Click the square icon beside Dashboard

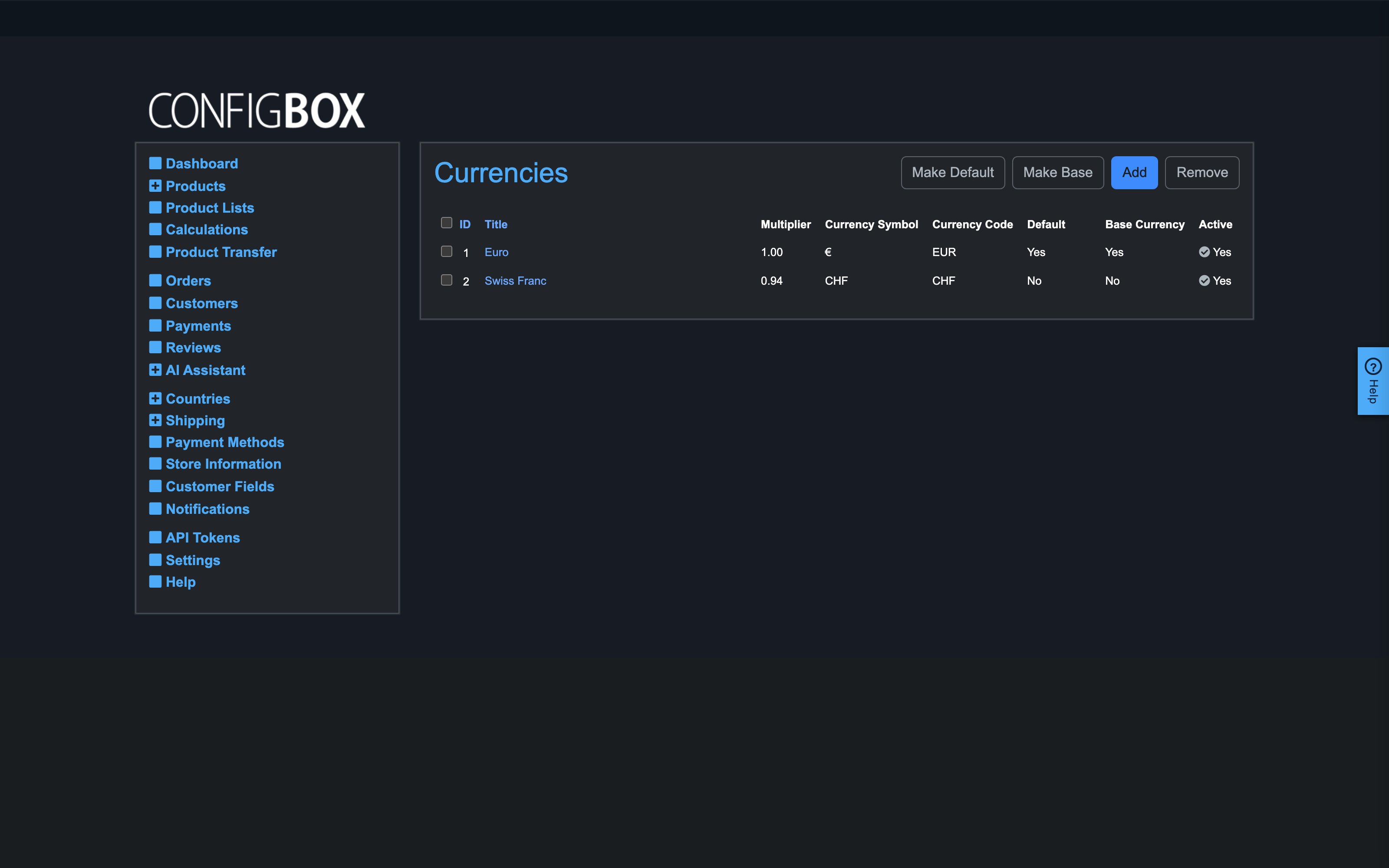155,163
